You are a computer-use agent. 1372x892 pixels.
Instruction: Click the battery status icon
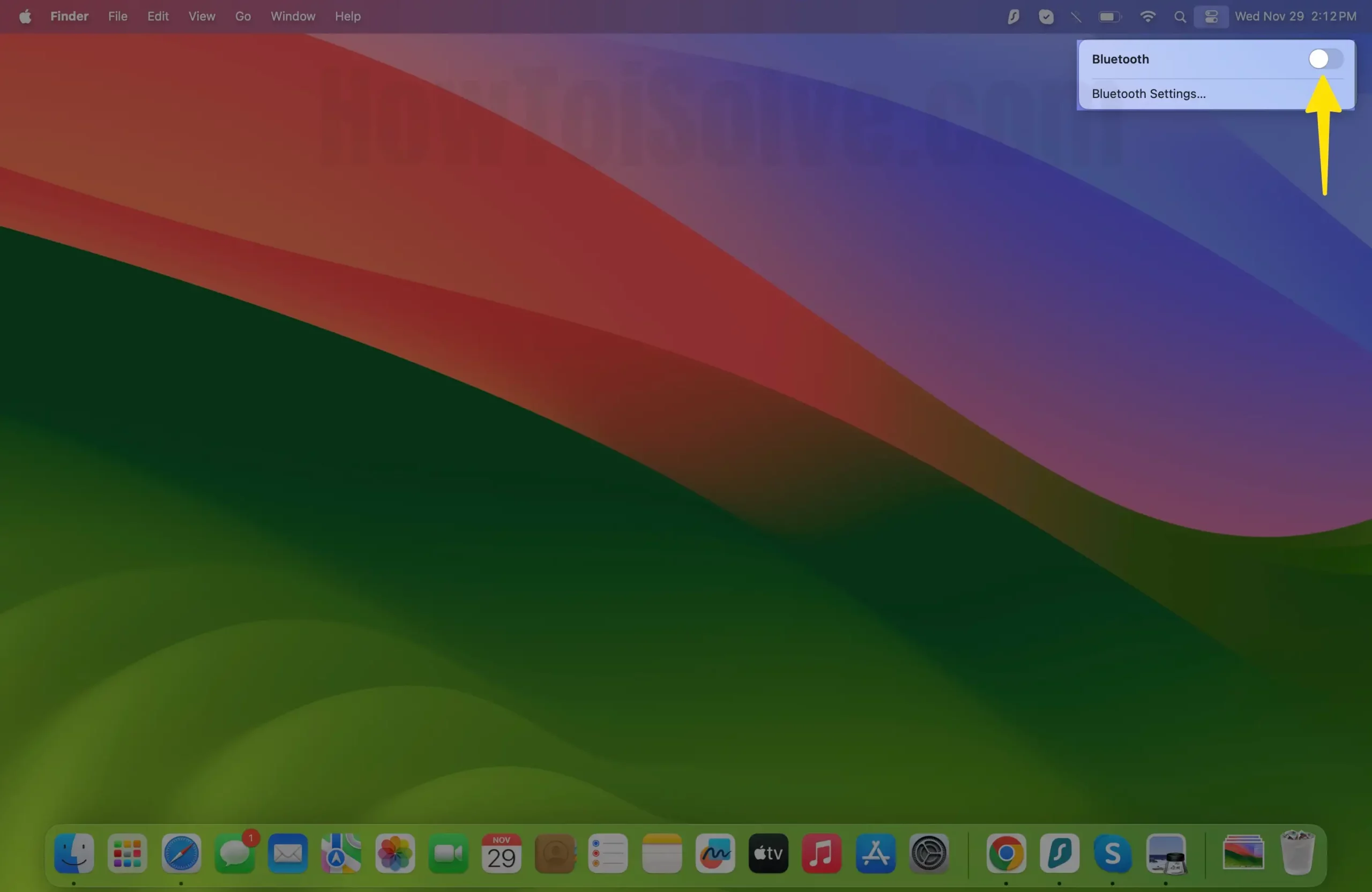pos(1109,17)
